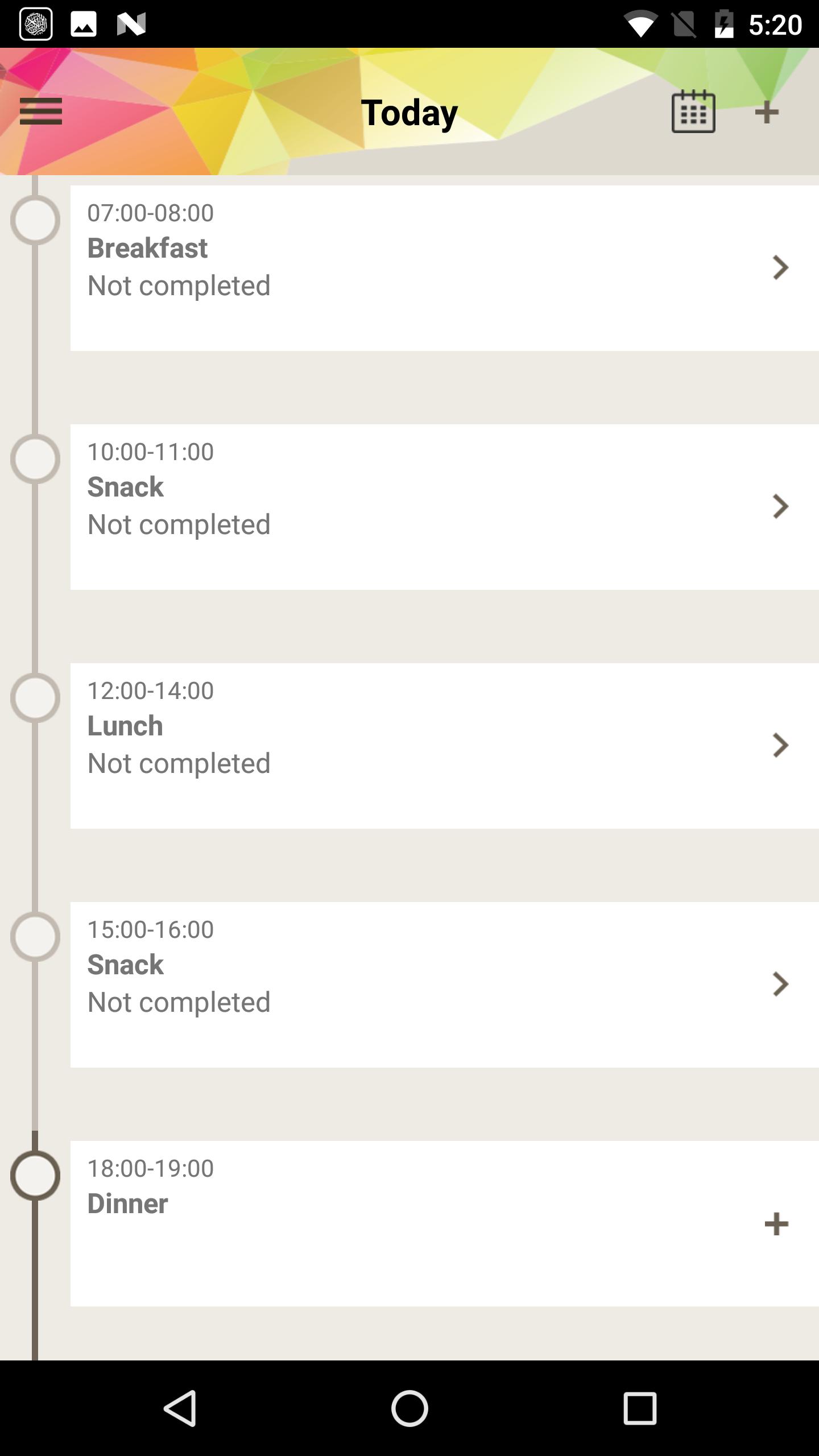Open the image notification icon in status bar

84,24
